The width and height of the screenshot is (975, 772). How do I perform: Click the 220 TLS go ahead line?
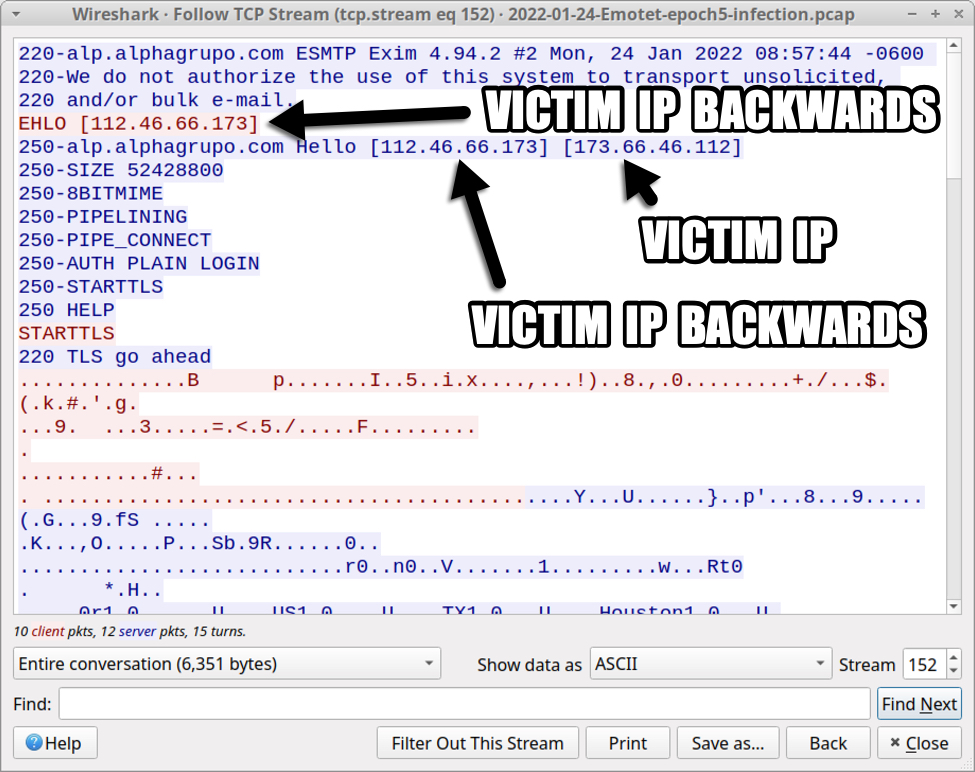(x=114, y=356)
